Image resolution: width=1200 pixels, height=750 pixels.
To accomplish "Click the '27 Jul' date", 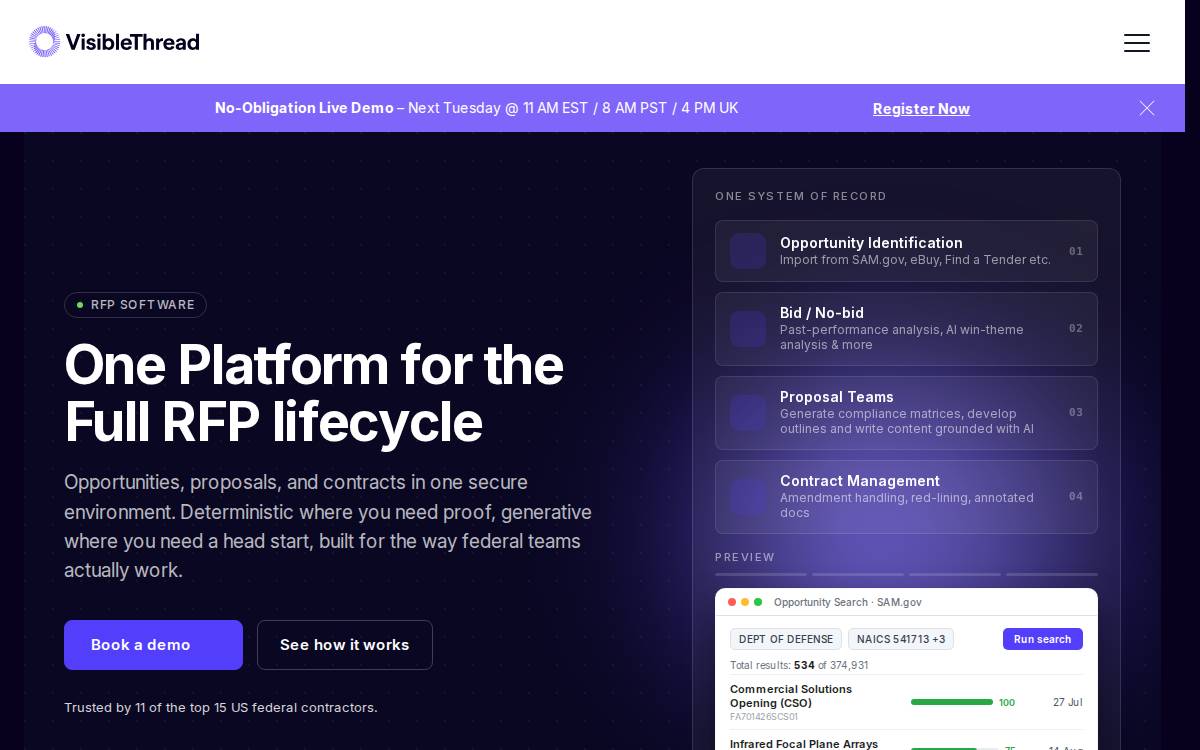I will click(x=1068, y=702).
